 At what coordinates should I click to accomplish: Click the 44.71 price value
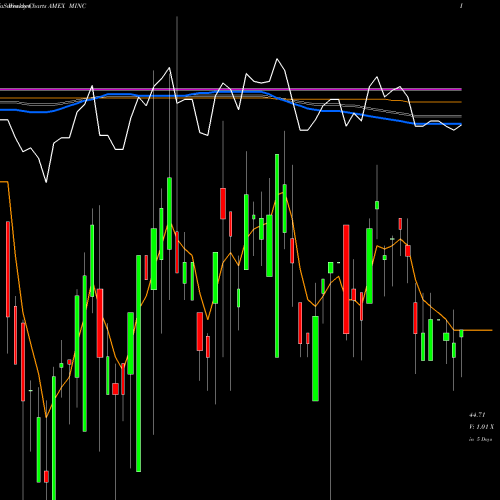(477, 415)
